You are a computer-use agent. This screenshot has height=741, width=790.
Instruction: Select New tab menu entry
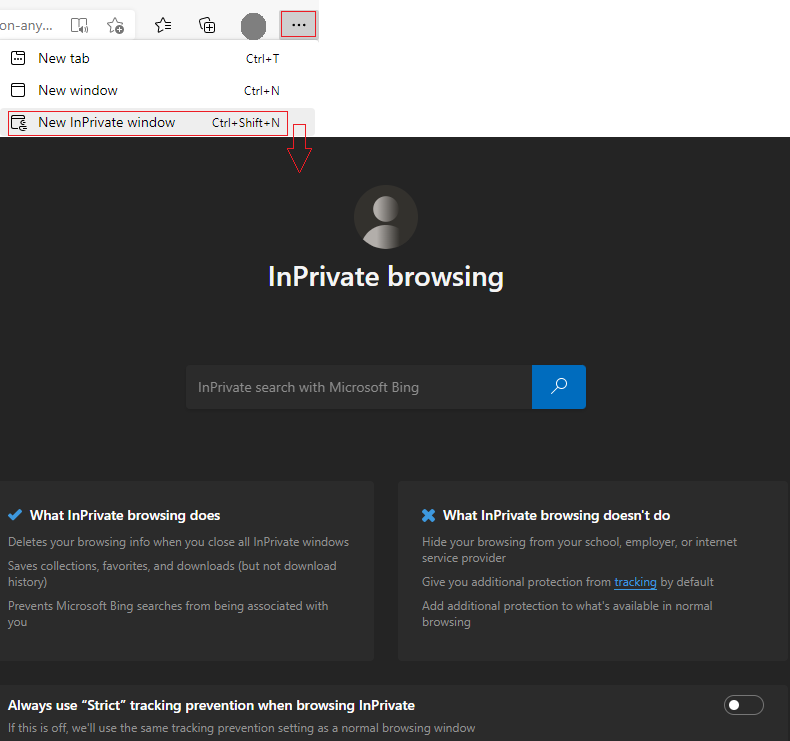point(157,58)
